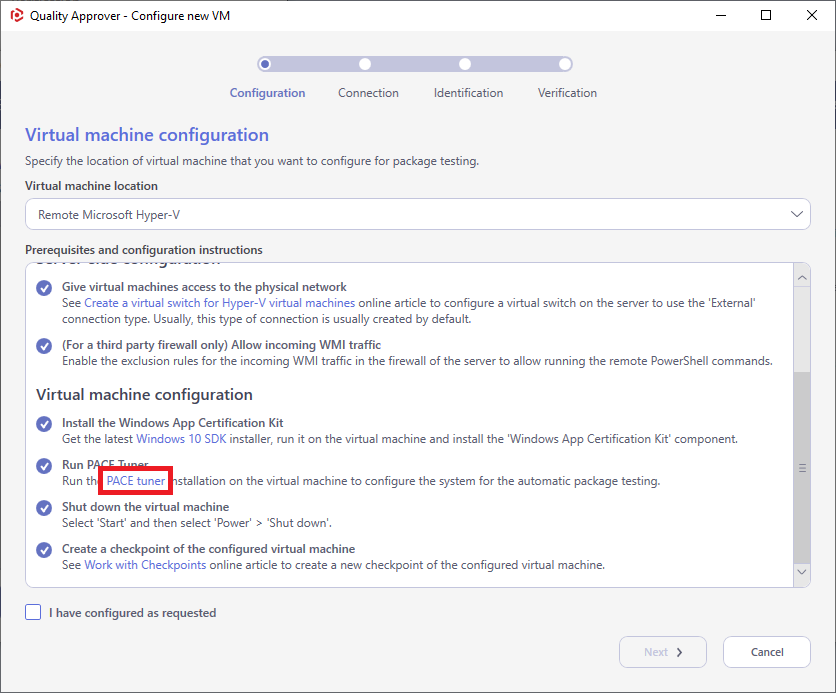Image resolution: width=836 pixels, height=693 pixels.
Task: Minimize the Quality Approver window
Action: (x=721, y=15)
